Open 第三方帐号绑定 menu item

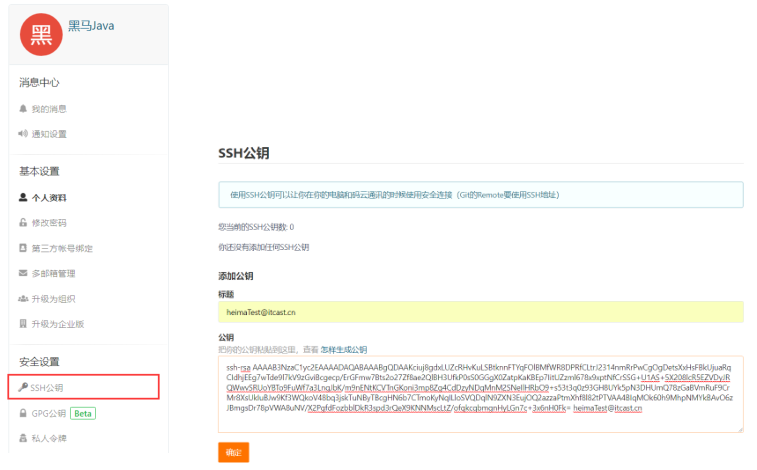(x=62, y=249)
